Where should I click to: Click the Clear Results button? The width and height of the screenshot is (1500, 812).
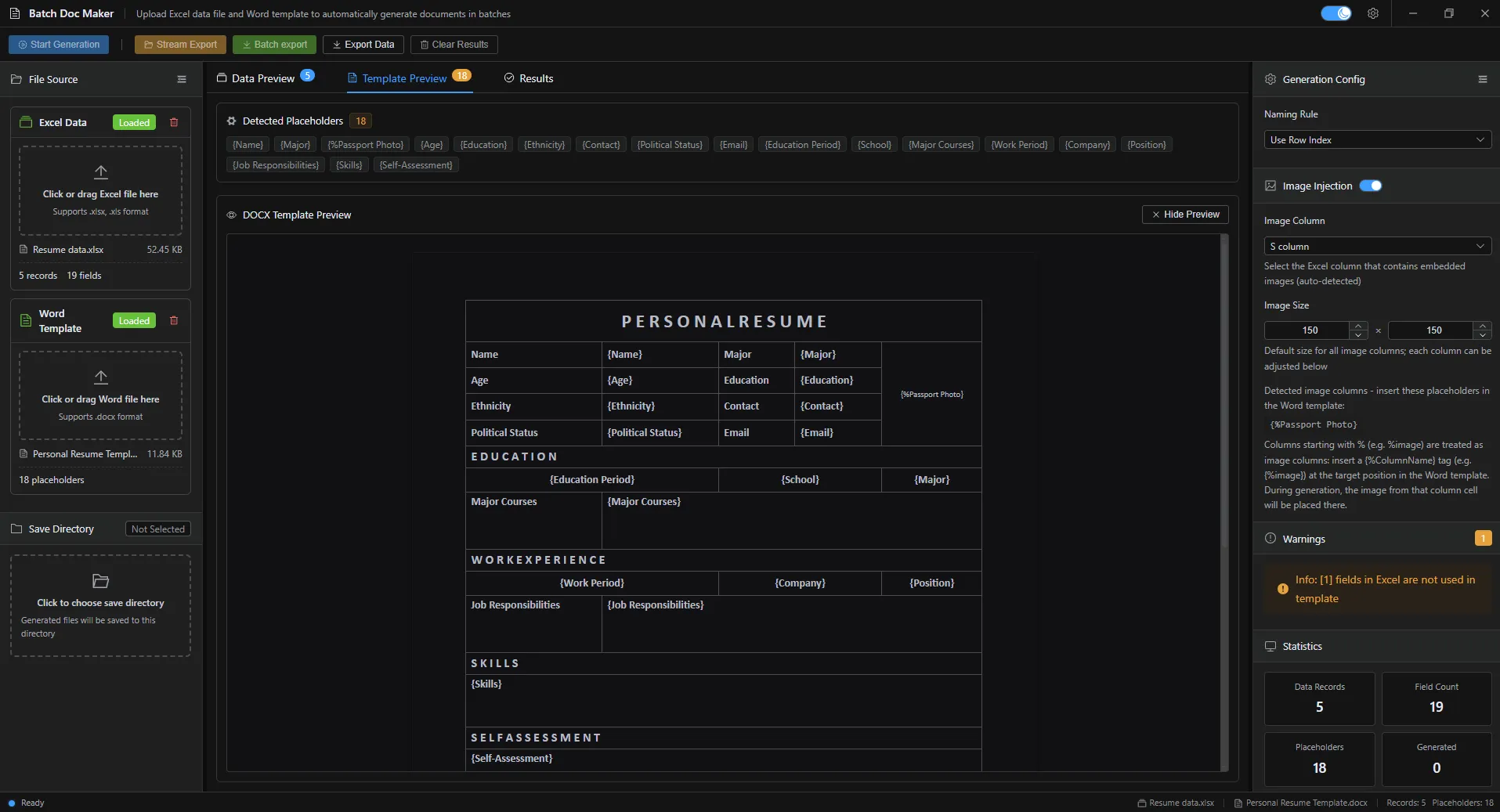click(454, 45)
